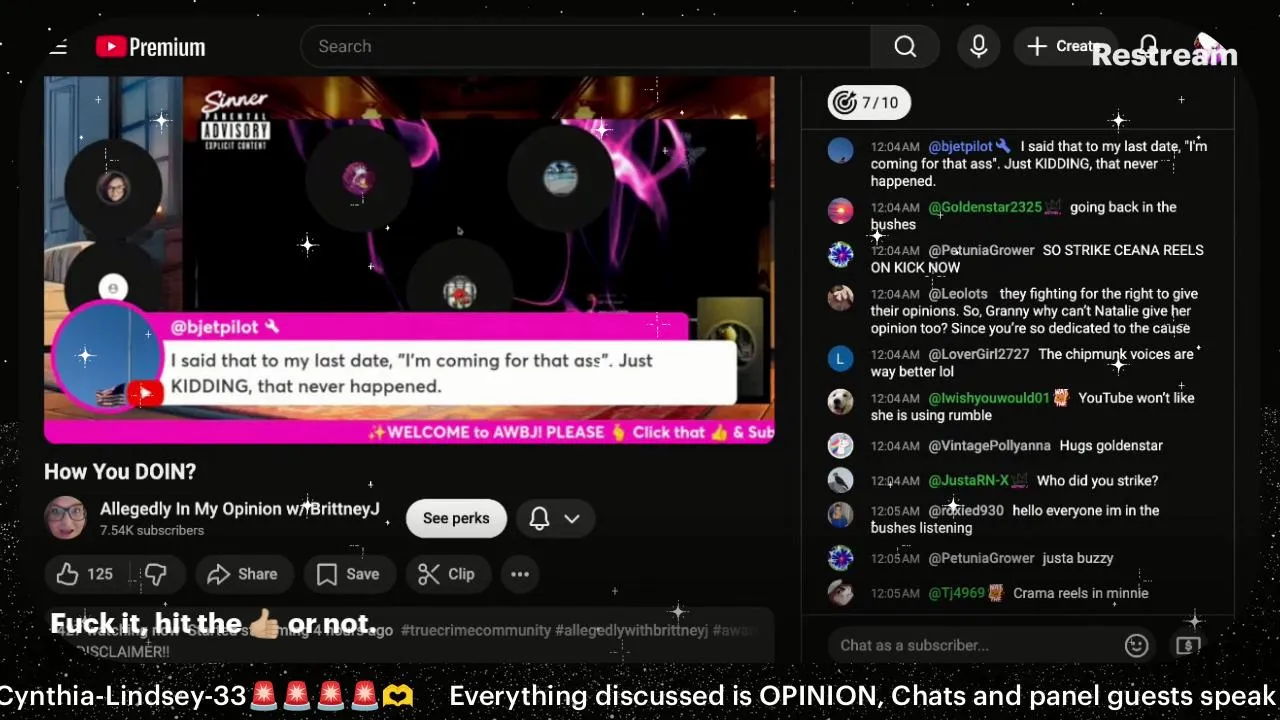The width and height of the screenshot is (1280, 720).
Task: Click the magnifier search button
Action: [905, 47]
